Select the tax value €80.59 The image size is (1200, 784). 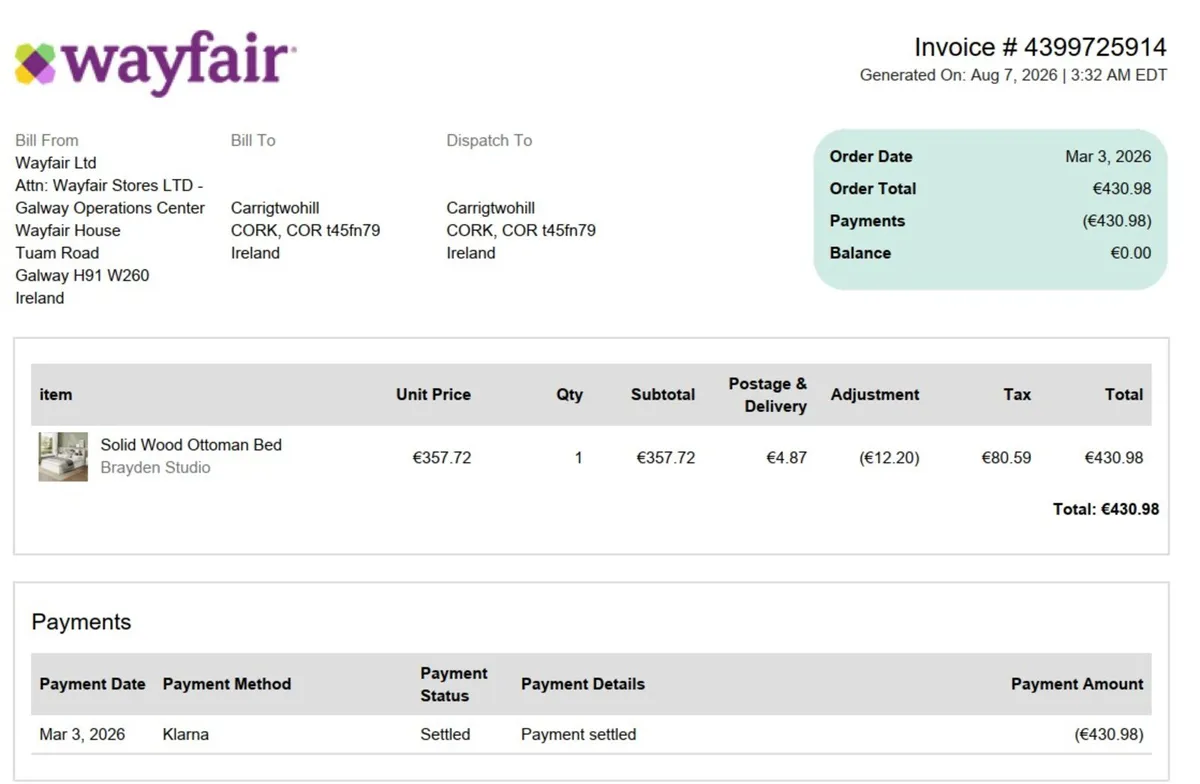pyautogui.click(x=1006, y=458)
